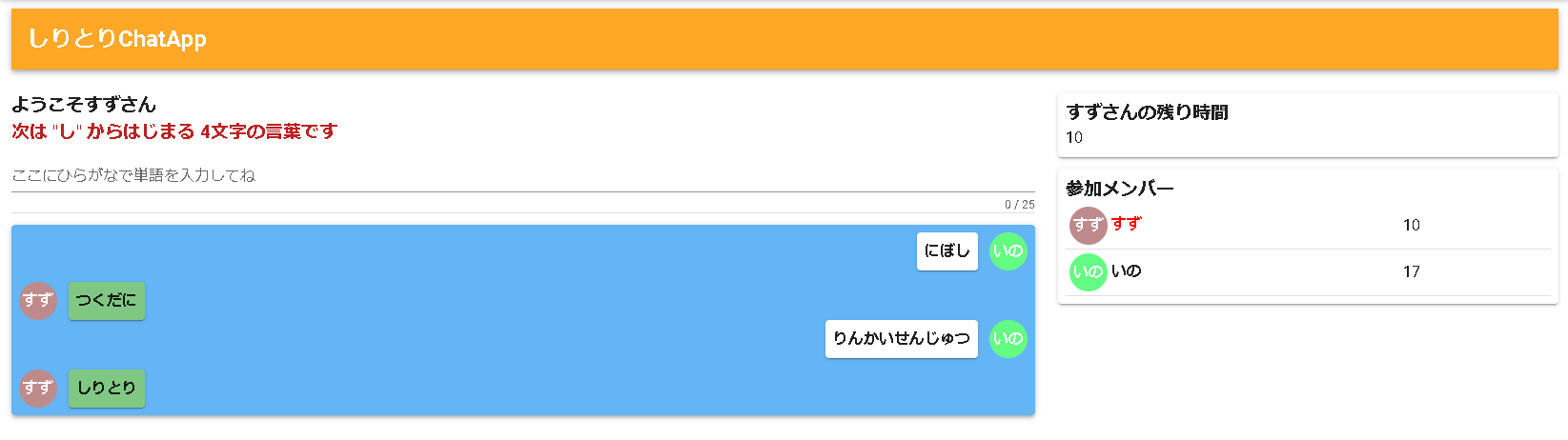Select the いの avatar next to にぼし

1008,251
